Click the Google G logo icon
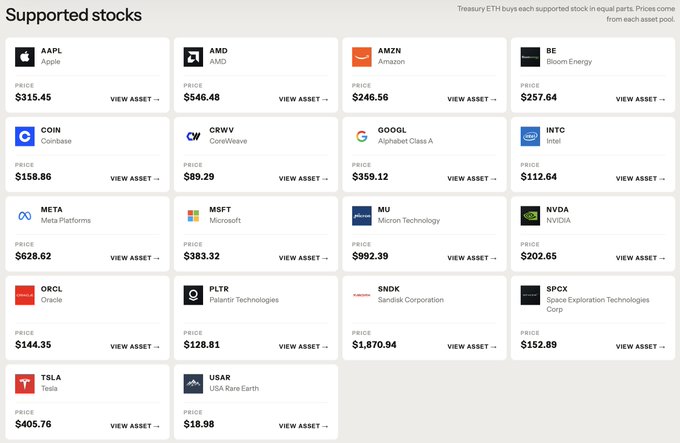 (x=362, y=136)
